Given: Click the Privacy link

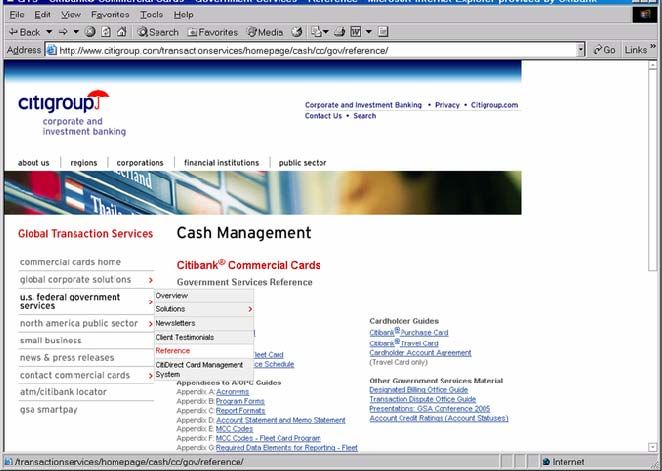Looking at the screenshot, I should (x=447, y=105).
